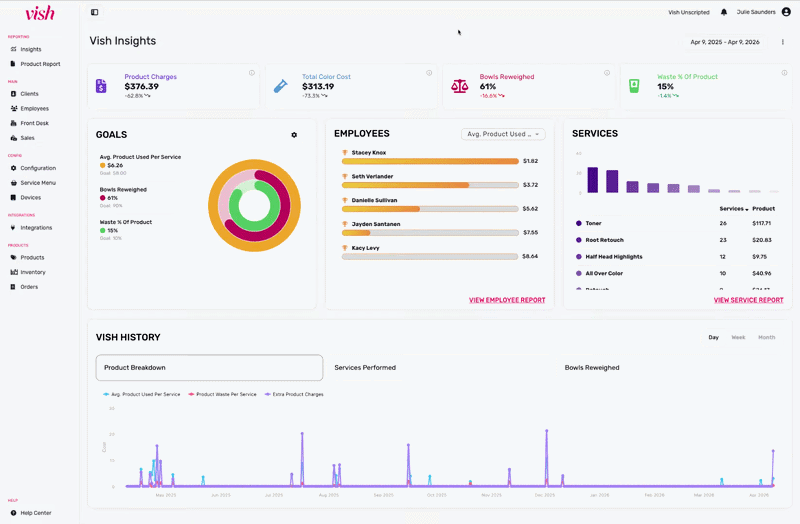Open the Avg. Product Used dropdown

(x=504, y=134)
